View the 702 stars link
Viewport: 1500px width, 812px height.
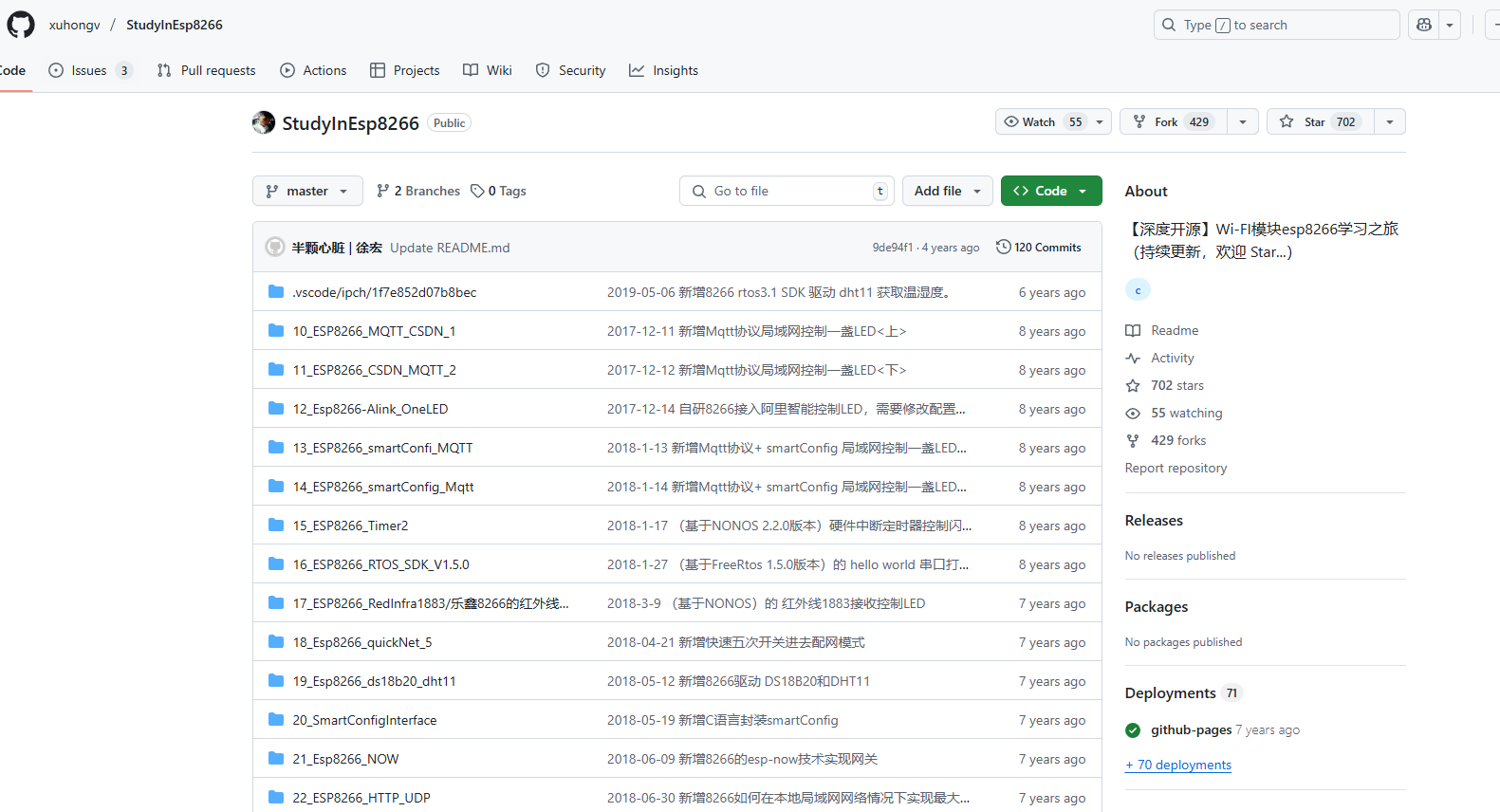tap(1177, 385)
